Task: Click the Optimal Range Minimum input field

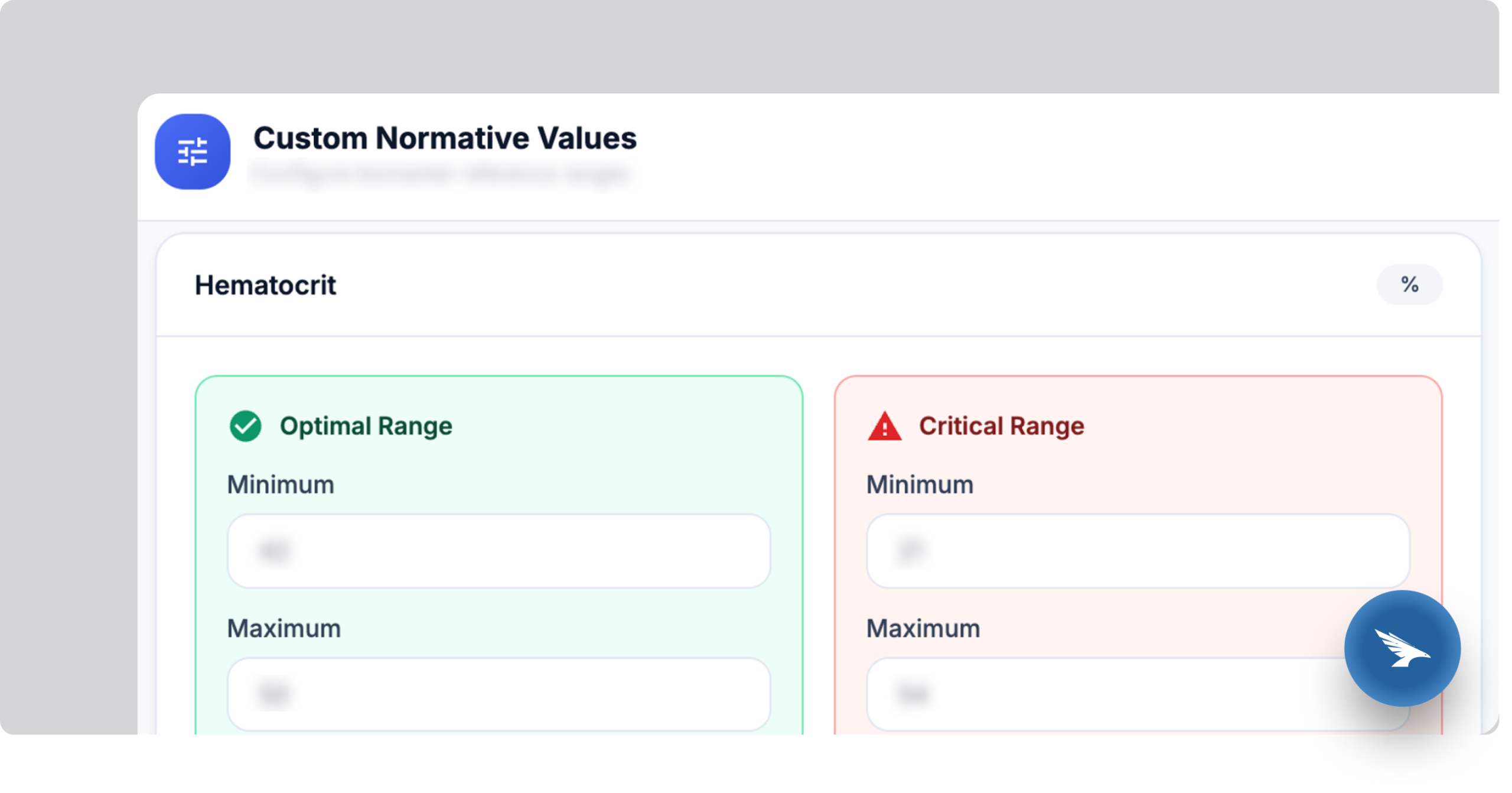Action: pos(499,551)
